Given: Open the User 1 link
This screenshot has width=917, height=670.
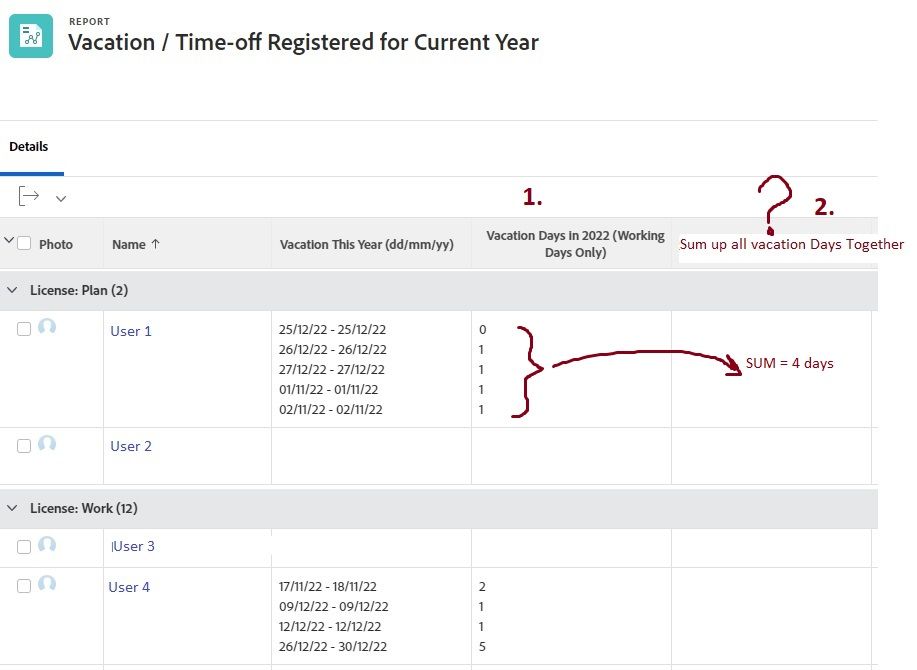Looking at the screenshot, I should [x=131, y=331].
